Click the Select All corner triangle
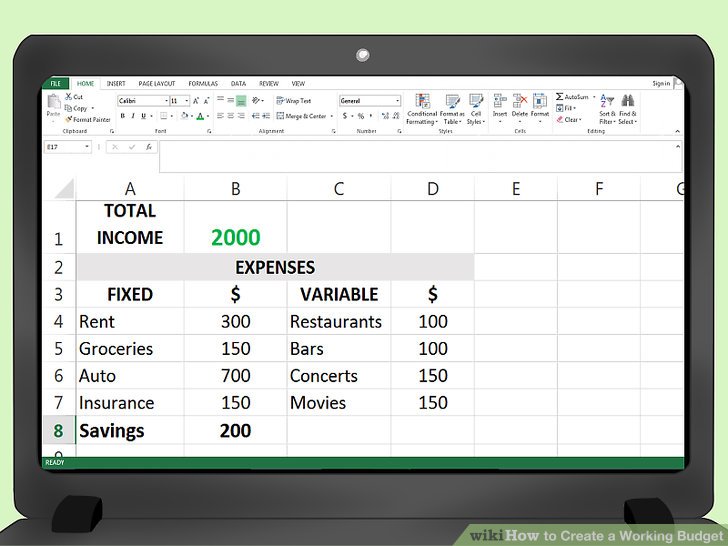728x546 pixels. click(x=65, y=189)
